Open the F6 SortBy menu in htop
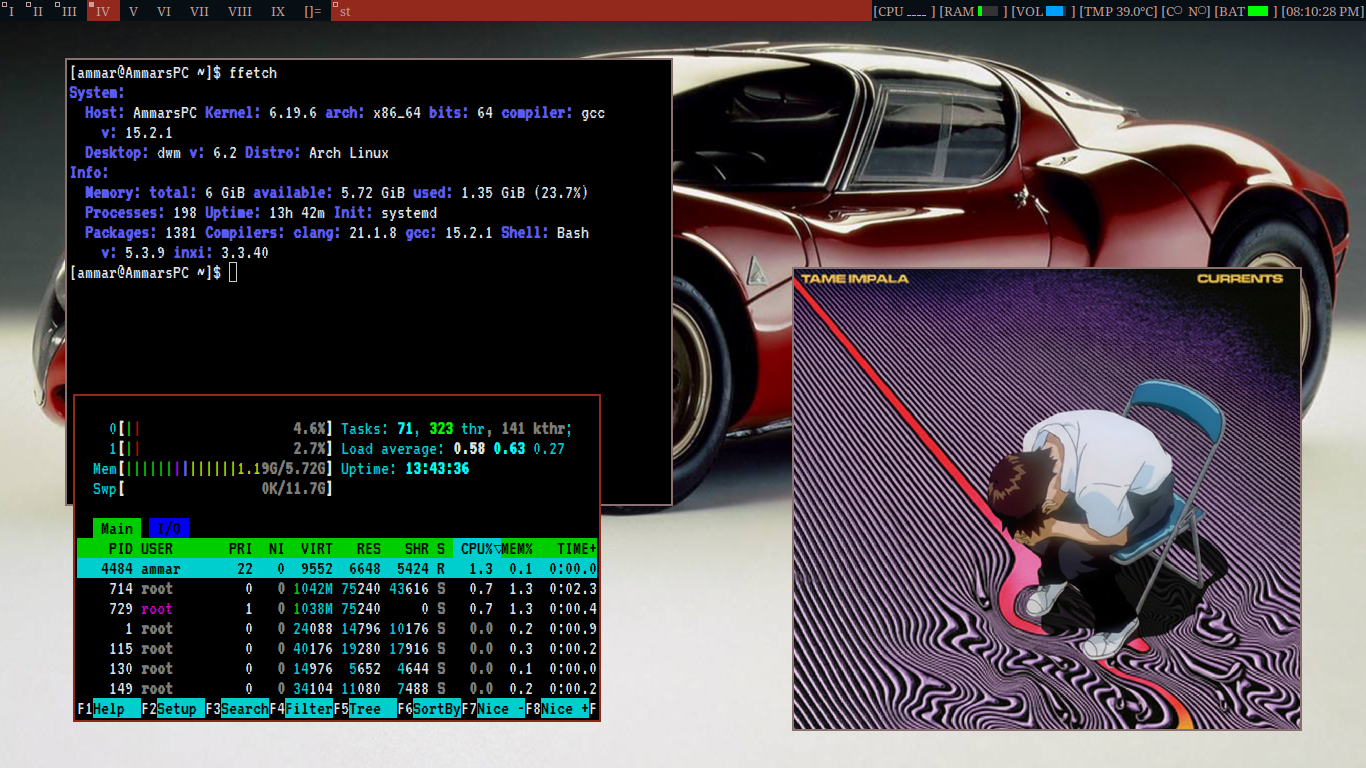This screenshot has height=768, width=1366. 436,709
